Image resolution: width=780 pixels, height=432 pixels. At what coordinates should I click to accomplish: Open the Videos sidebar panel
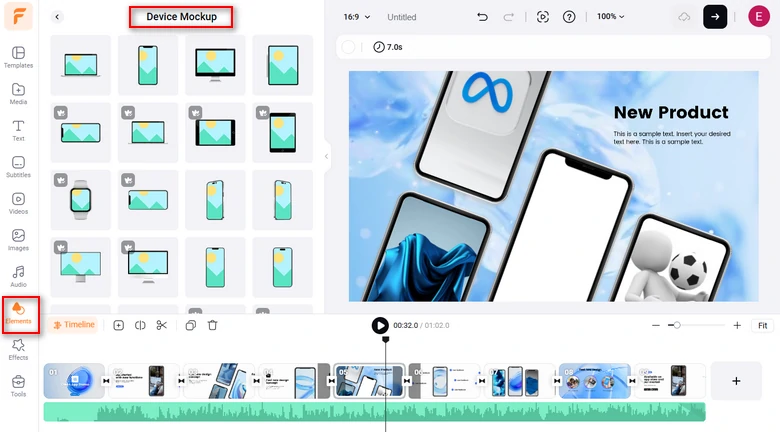(x=18, y=203)
